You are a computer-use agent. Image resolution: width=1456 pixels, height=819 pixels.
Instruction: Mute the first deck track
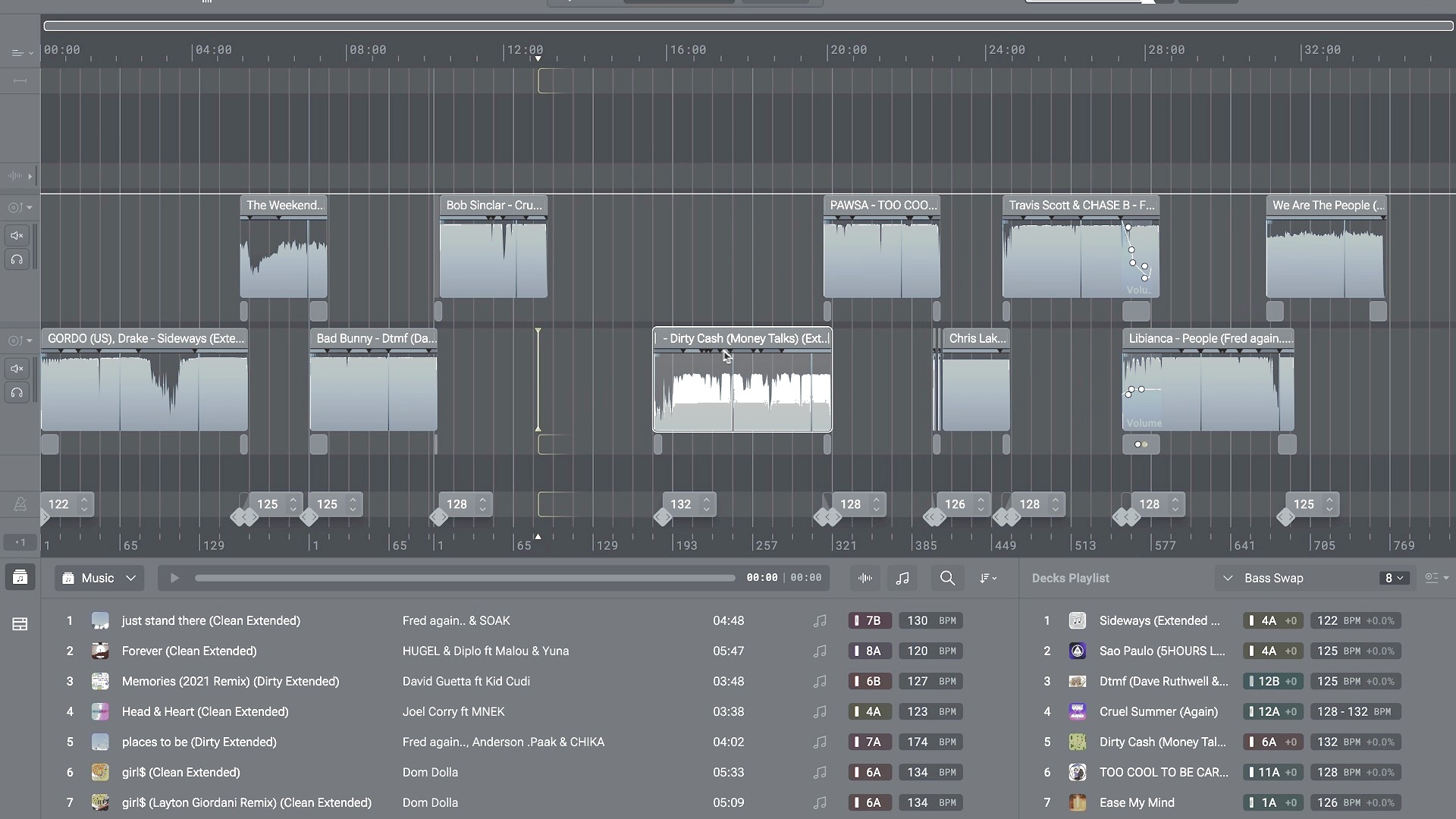point(17,235)
